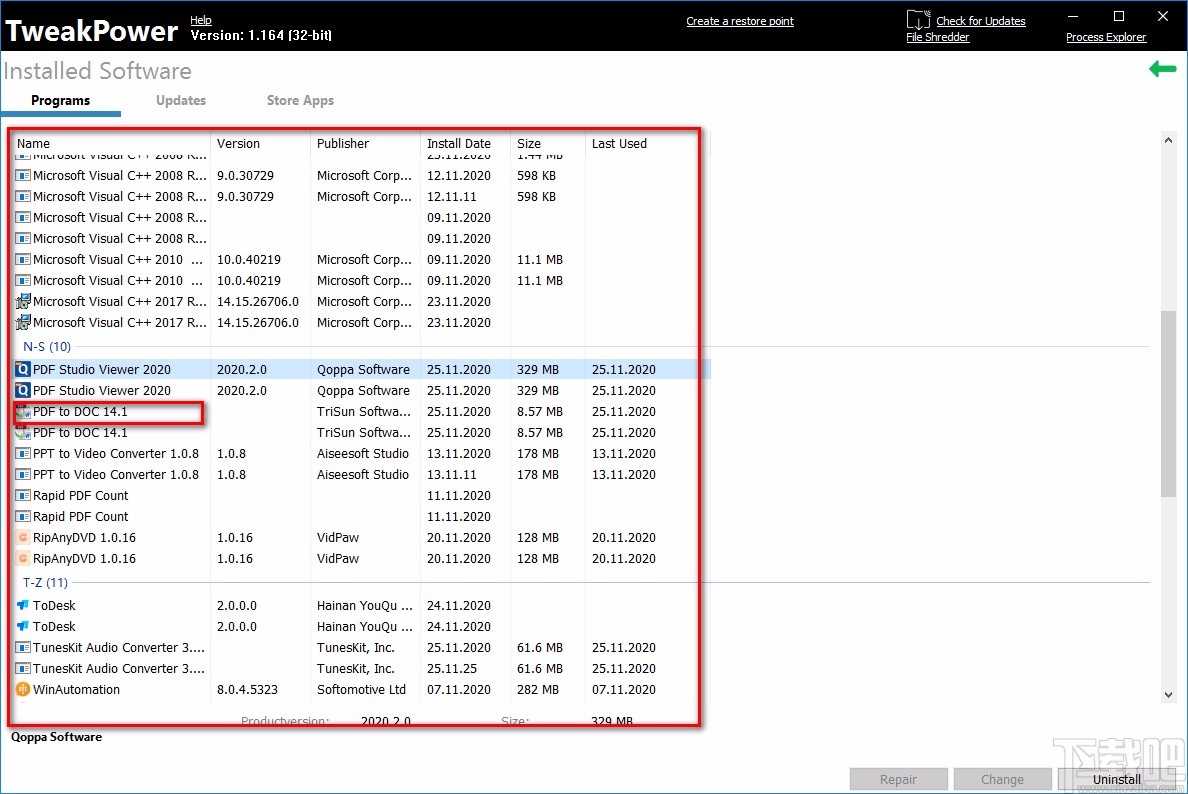Click the green back arrow icon
Image resolution: width=1188 pixels, height=794 pixels.
point(1162,70)
